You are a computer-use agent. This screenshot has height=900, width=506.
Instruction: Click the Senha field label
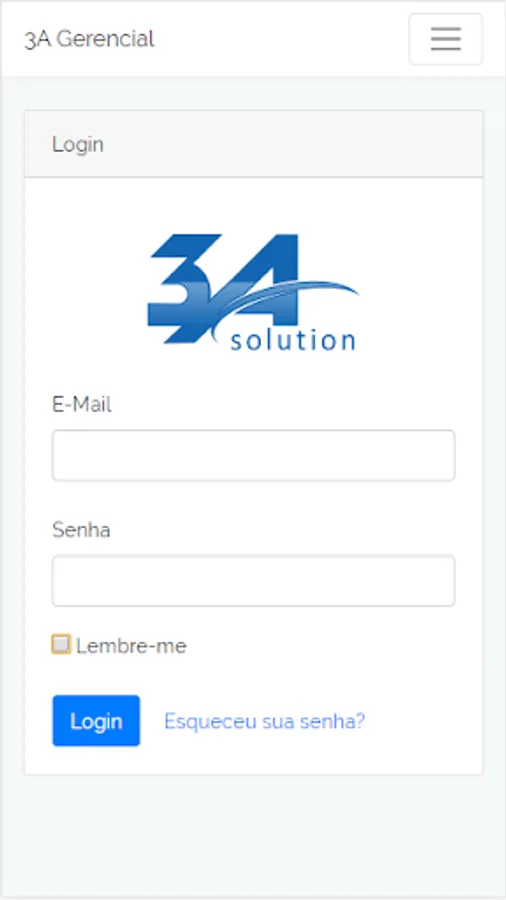(x=81, y=530)
